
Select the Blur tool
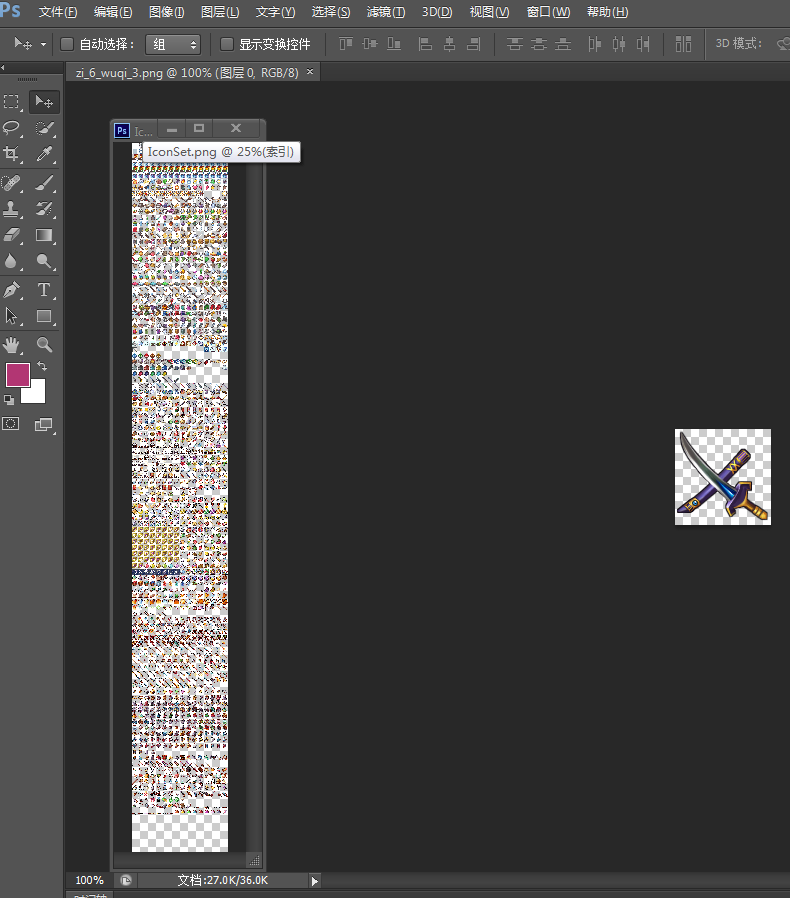coord(11,261)
